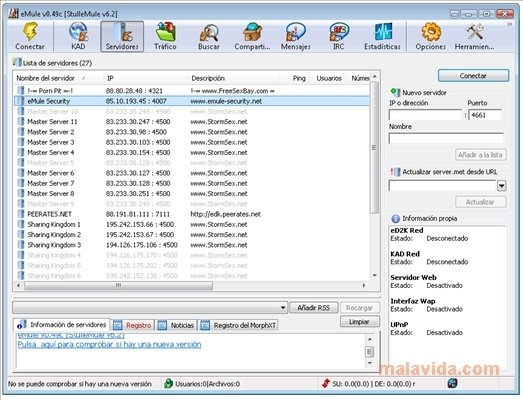Expand the server.met URL dropdown
This screenshot has height=400, width=523.
click(501, 186)
